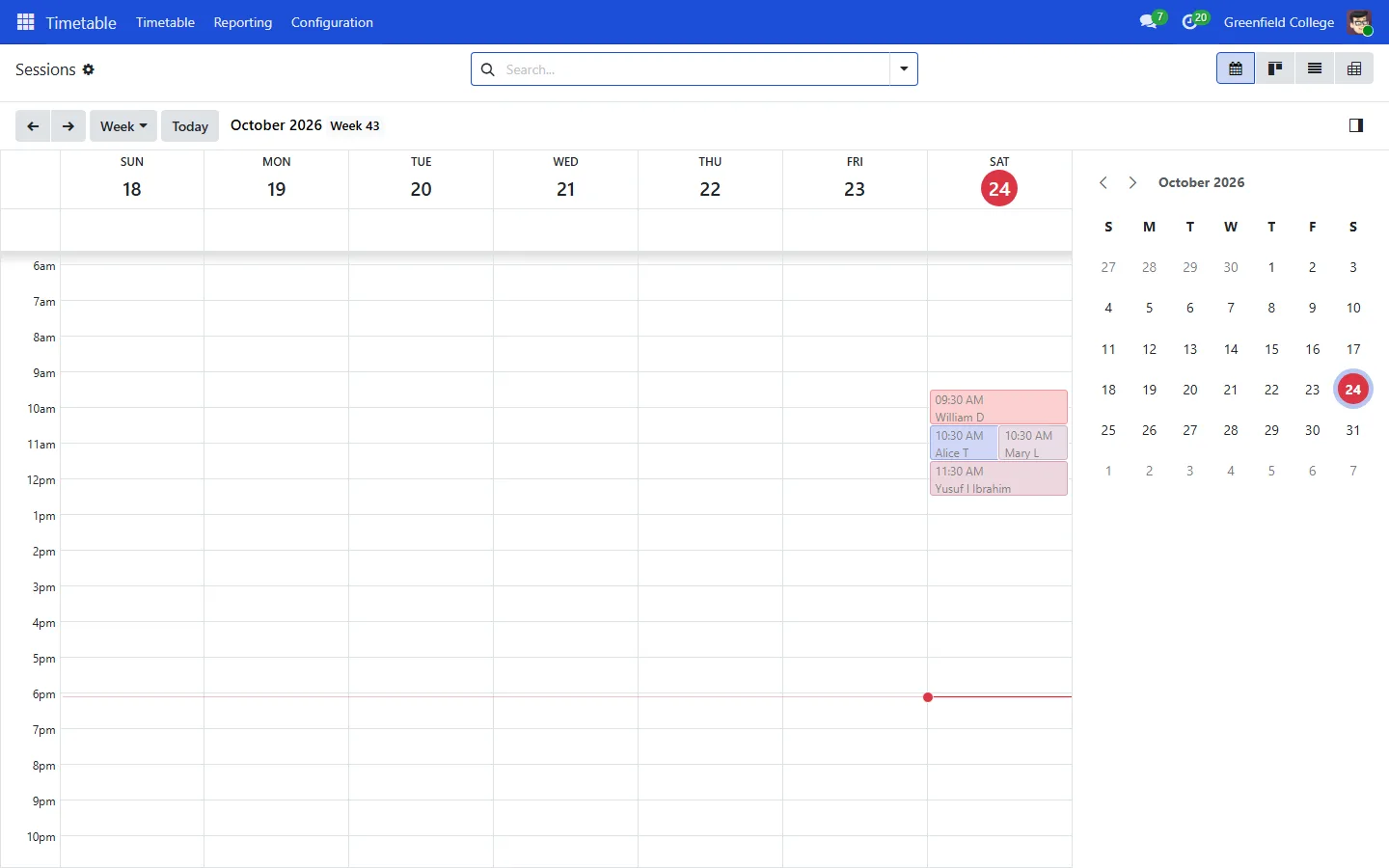Switch to list view icon
This screenshot has width=1389, height=868.
[1315, 68]
